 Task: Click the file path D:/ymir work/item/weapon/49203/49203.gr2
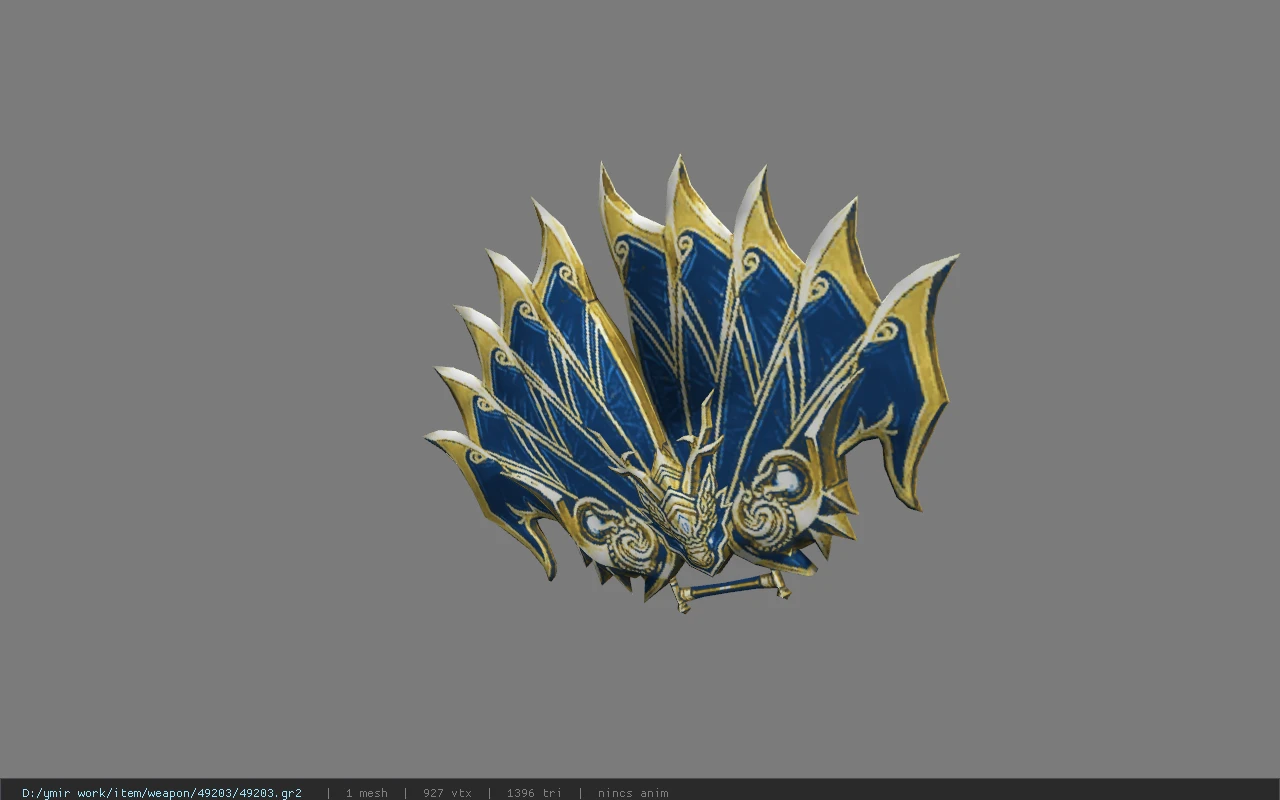[162, 793]
